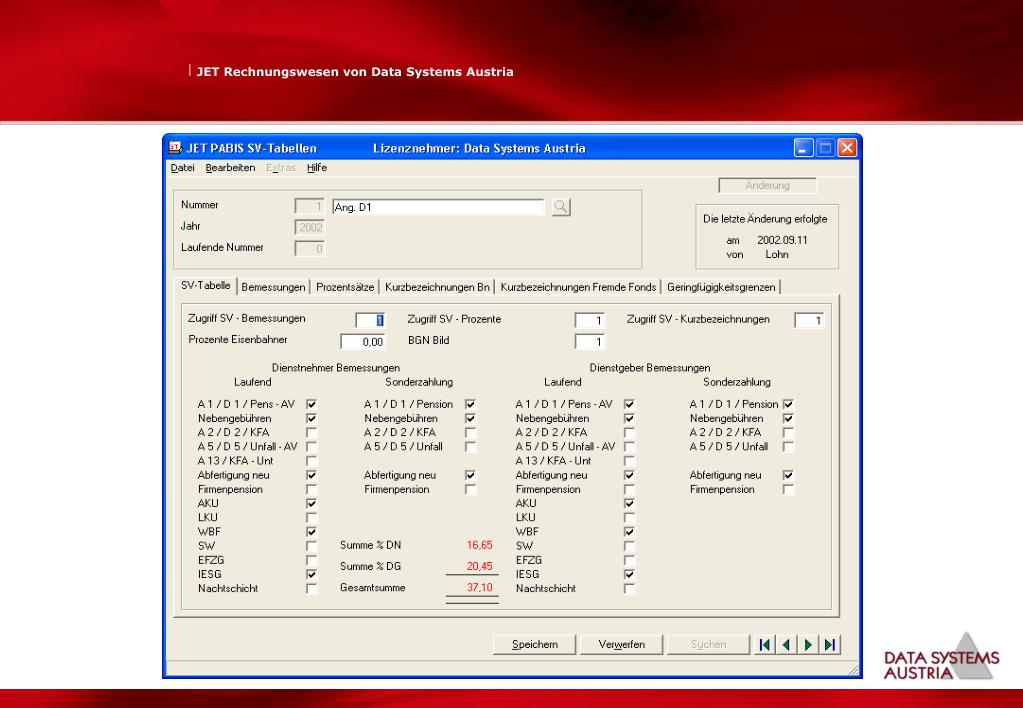This screenshot has height=708, width=1023.
Task: Check Dienstnehmer Sonderzahlung A 5 / D 5 / Unfall
Action: 470,447
